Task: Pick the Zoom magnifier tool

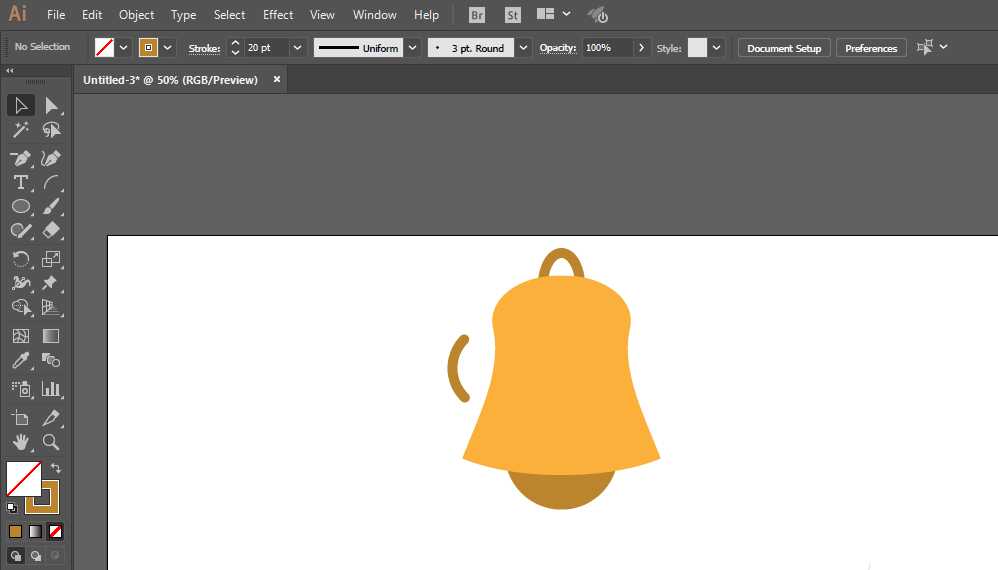Action: pyautogui.click(x=51, y=441)
